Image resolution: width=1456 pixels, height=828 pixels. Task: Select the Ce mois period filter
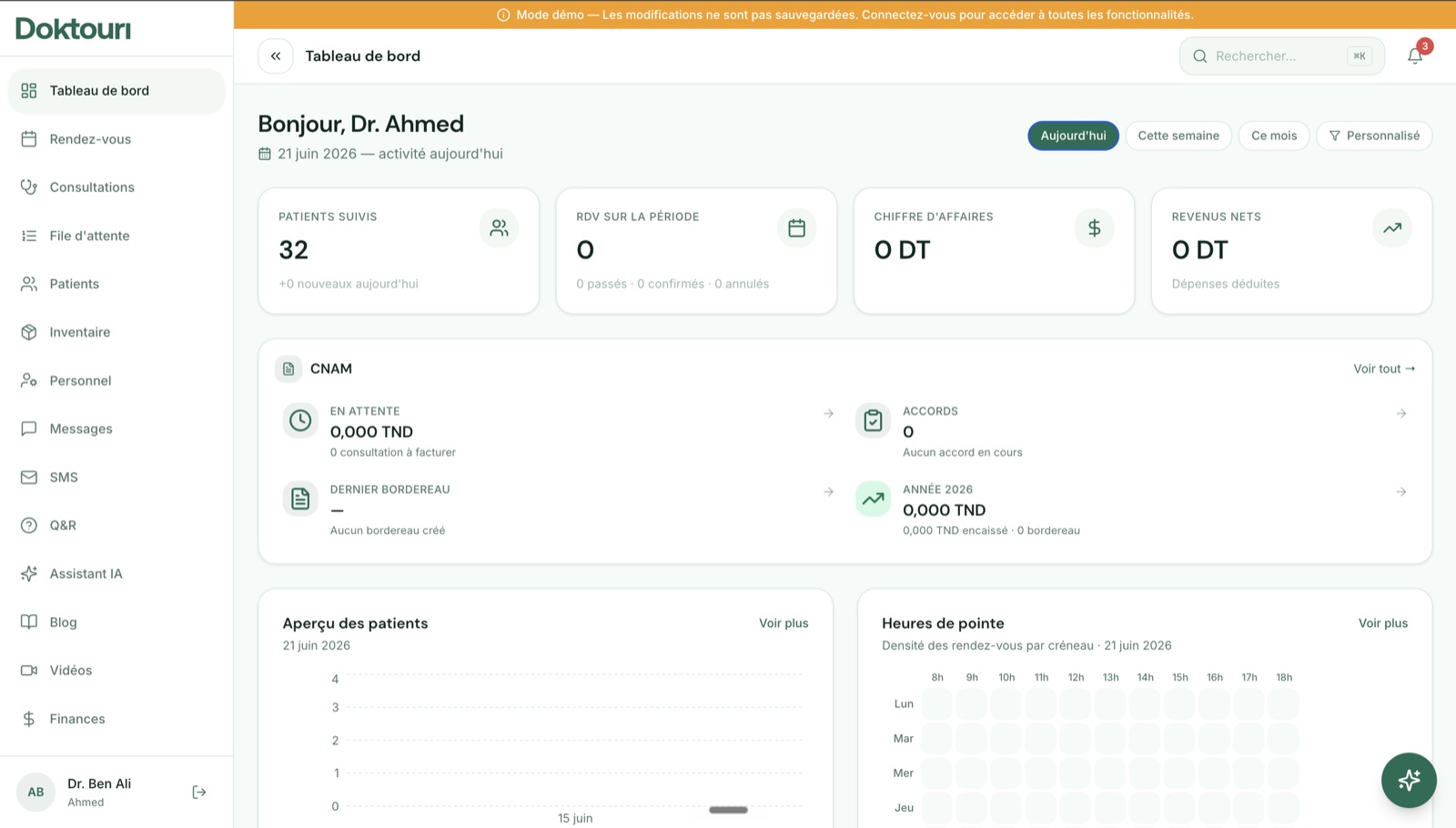pyautogui.click(x=1274, y=136)
